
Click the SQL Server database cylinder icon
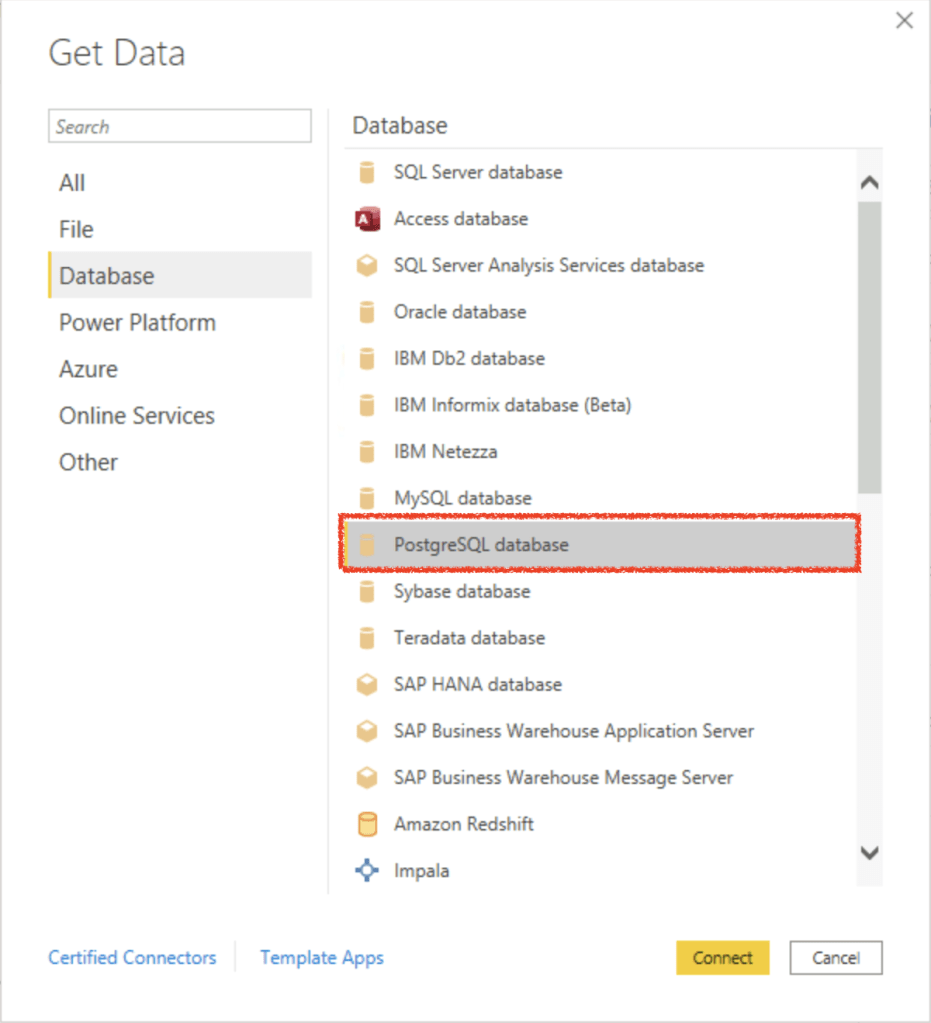367,172
